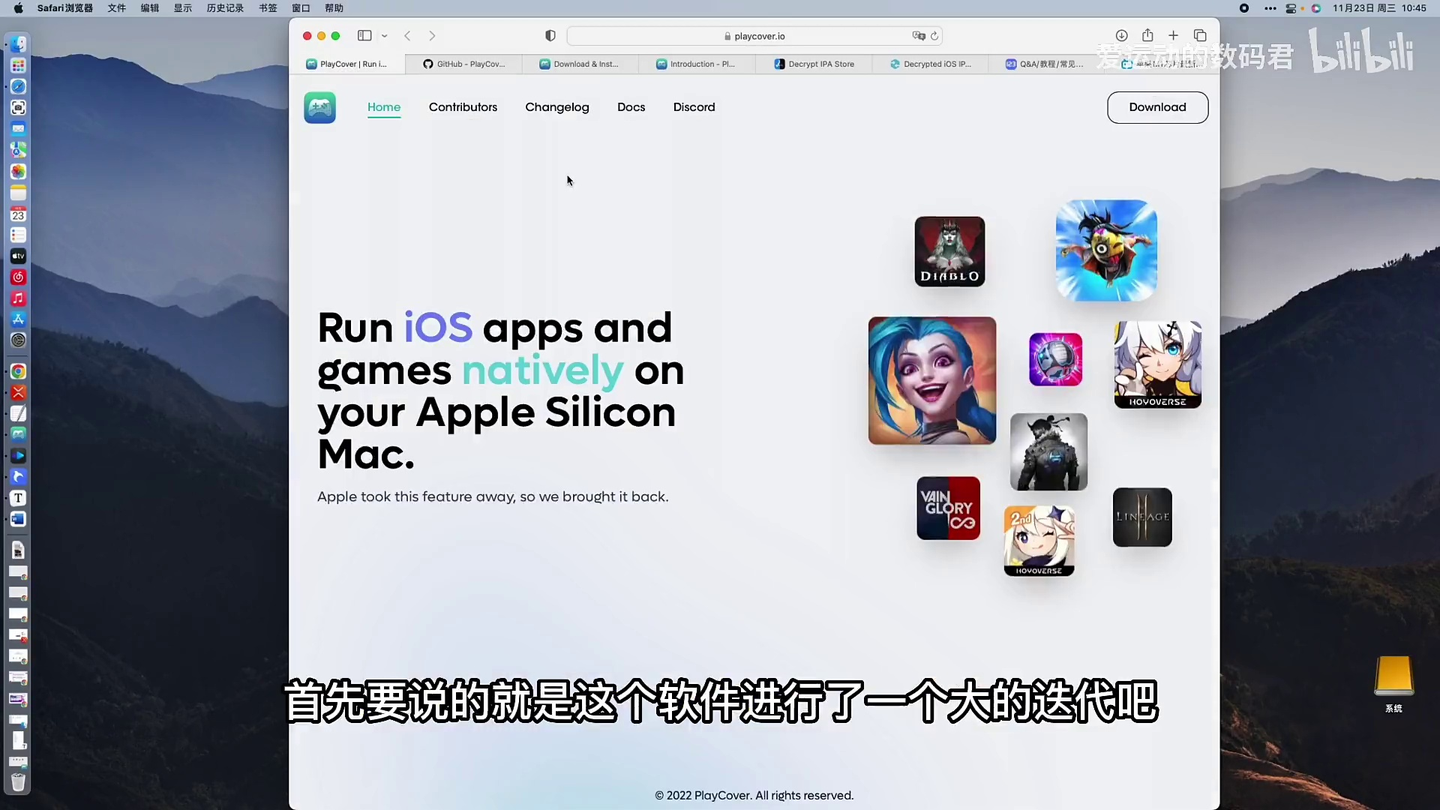Open the Trash in the dock
1440x810 pixels.
tap(18, 782)
